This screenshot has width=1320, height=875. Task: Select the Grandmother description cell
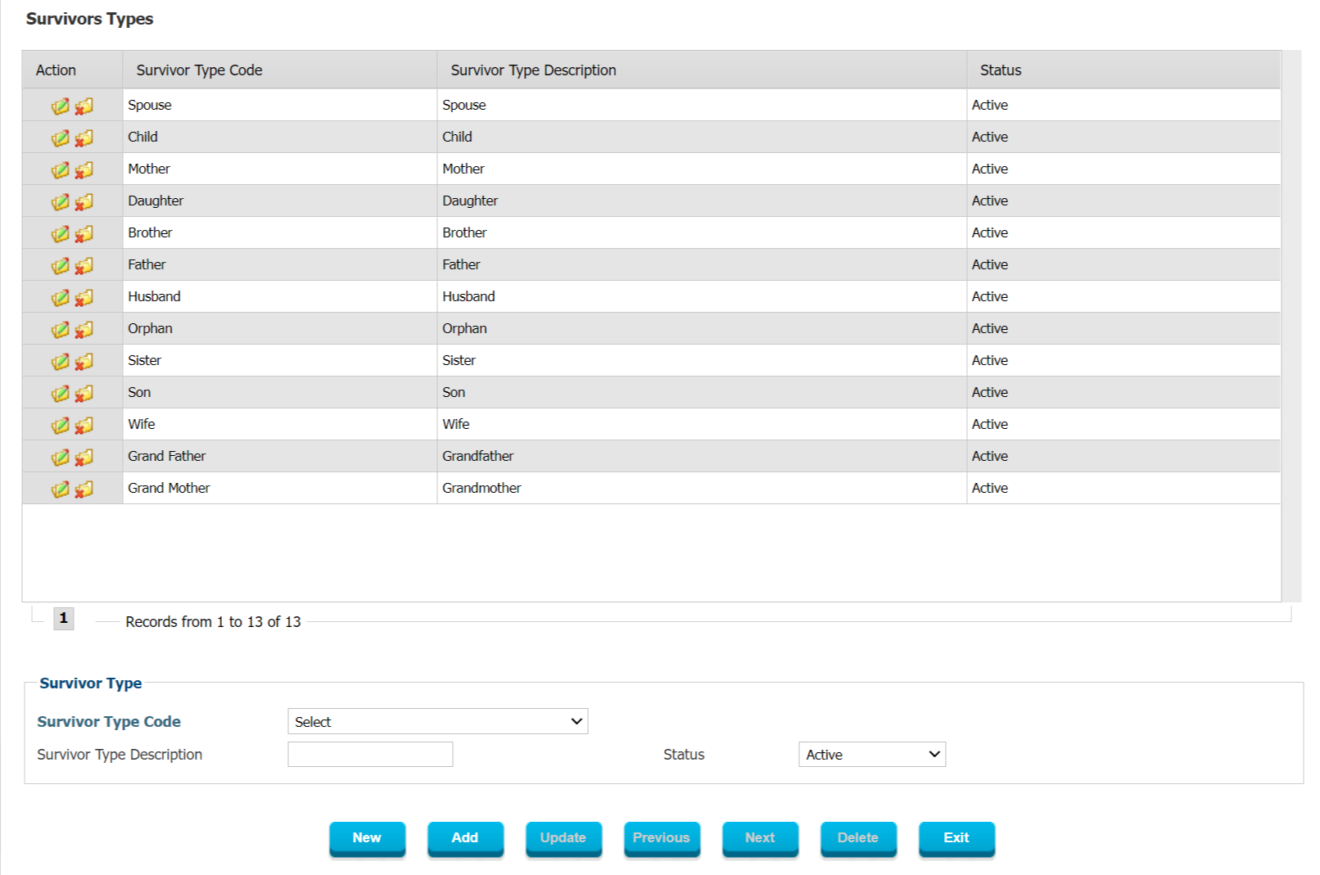[x=702, y=488]
